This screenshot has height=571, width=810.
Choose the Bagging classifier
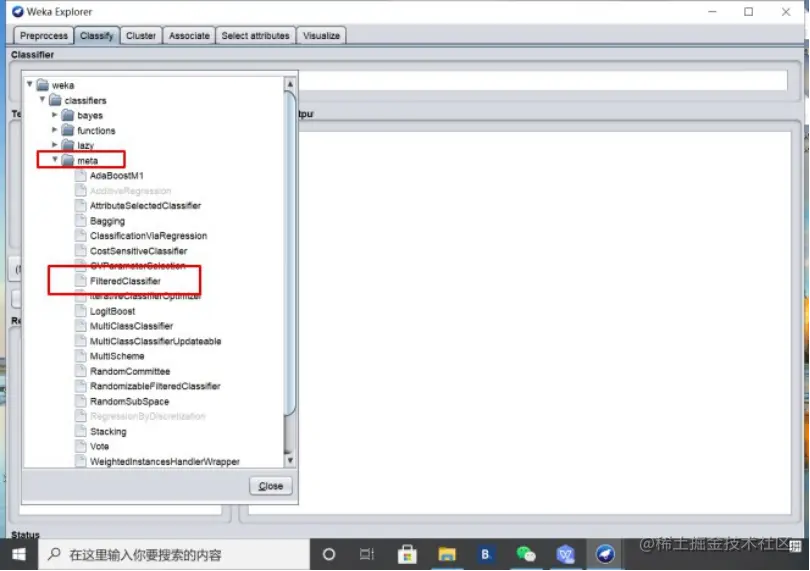point(107,221)
